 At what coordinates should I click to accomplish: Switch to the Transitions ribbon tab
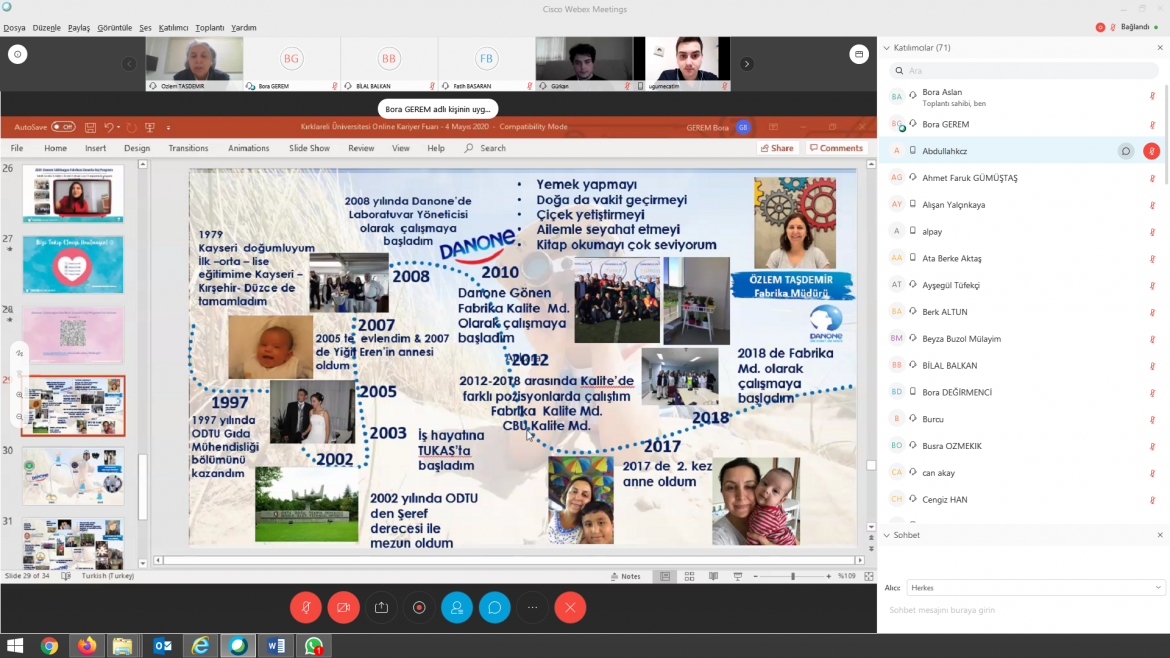[x=188, y=148]
